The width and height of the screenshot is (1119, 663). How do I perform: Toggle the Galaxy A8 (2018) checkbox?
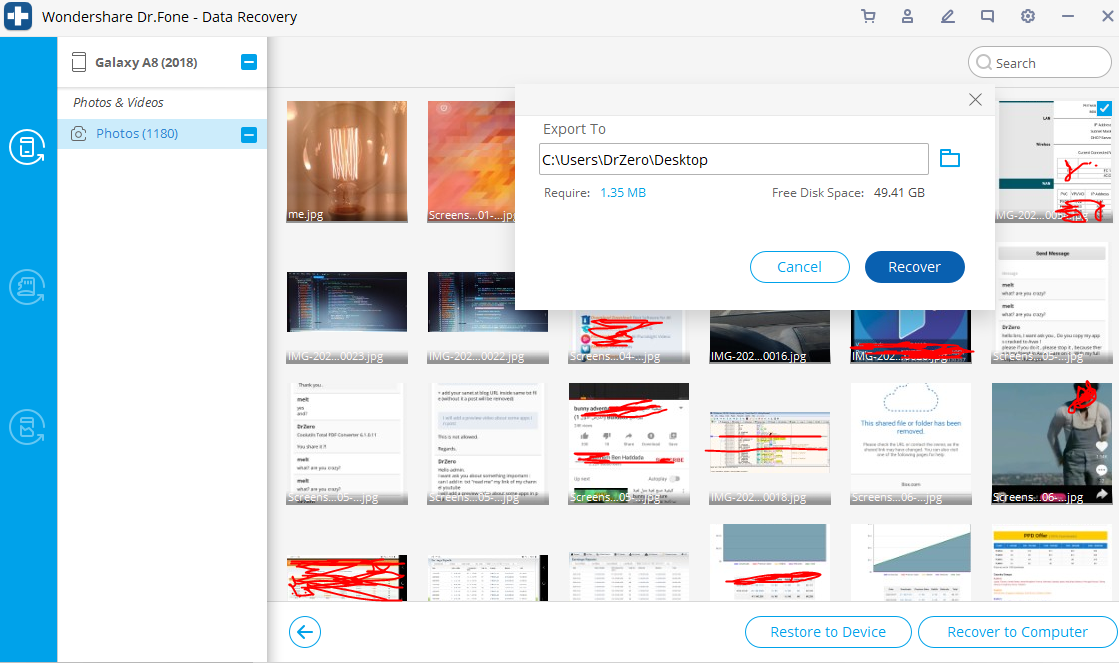(249, 63)
